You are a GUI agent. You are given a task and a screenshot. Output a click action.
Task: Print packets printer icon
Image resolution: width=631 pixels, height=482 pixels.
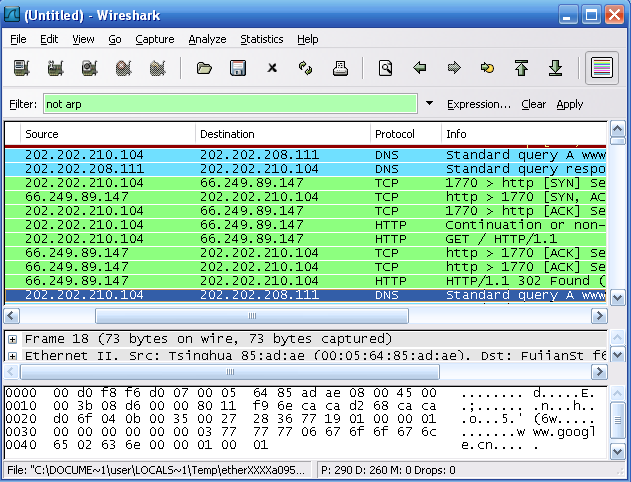coord(340,68)
